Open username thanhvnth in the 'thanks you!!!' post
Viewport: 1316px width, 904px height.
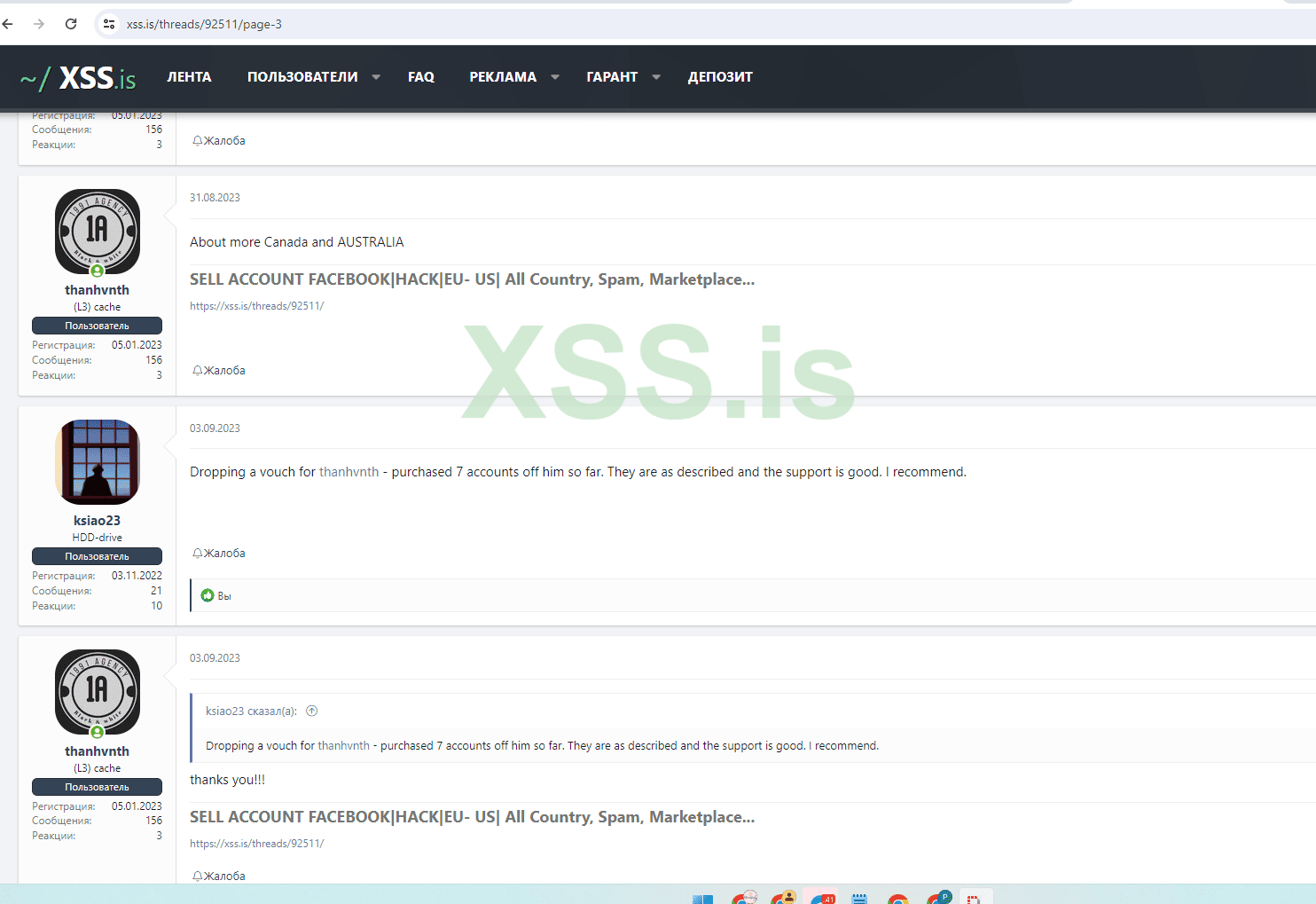click(98, 751)
